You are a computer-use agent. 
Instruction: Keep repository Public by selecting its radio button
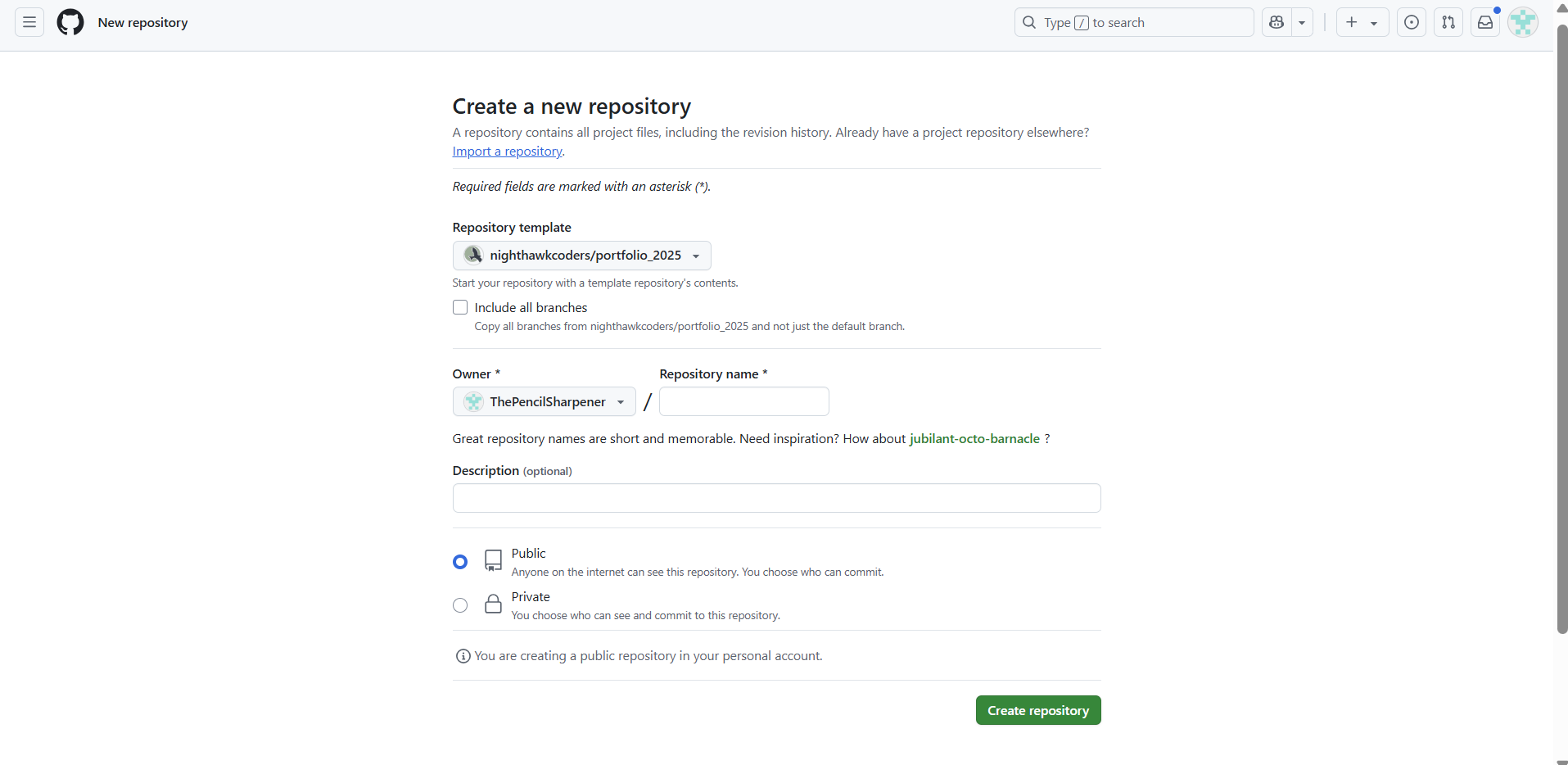[459, 561]
